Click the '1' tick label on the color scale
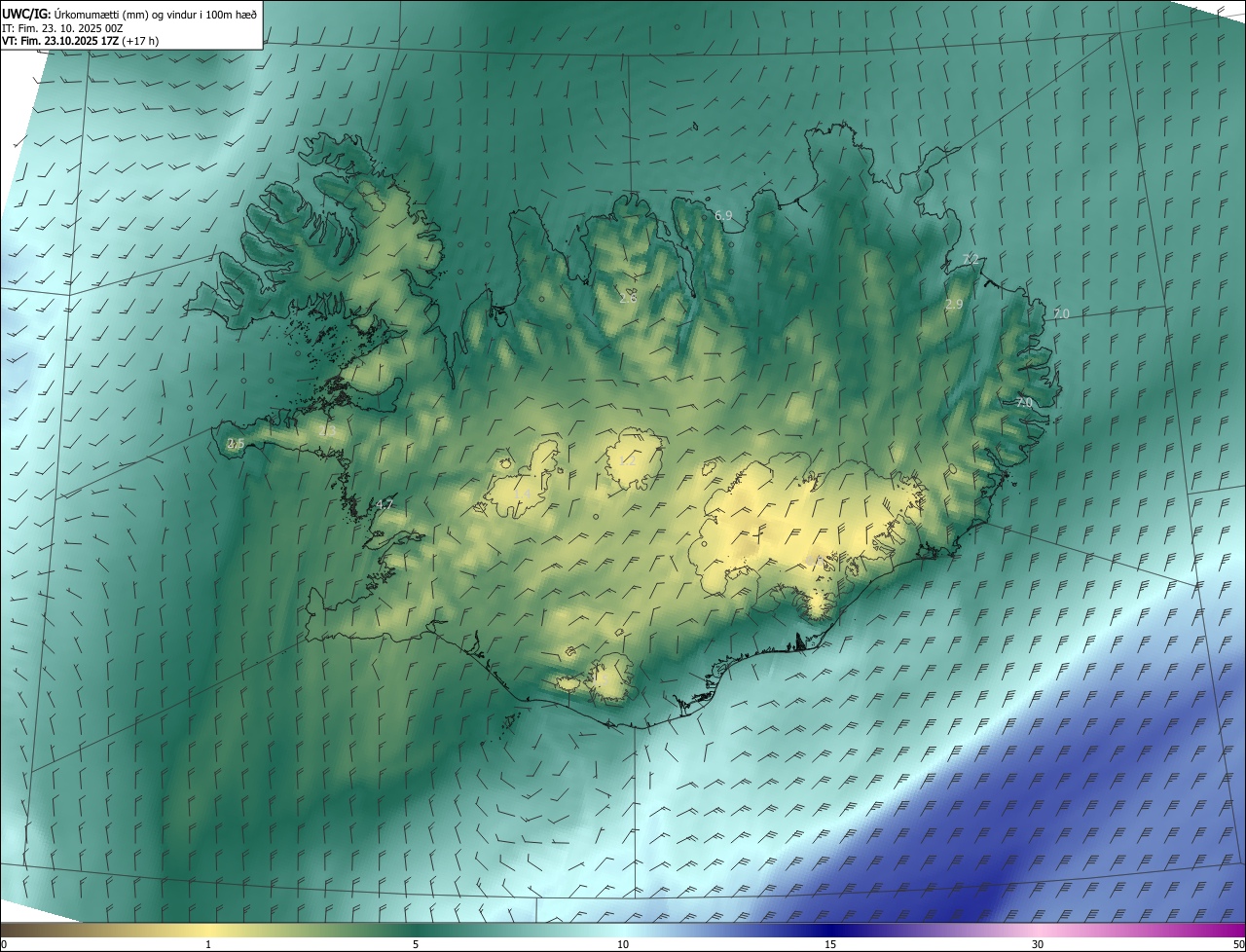Image resolution: width=1246 pixels, height=952 pixels. click(x=208, y=945)
